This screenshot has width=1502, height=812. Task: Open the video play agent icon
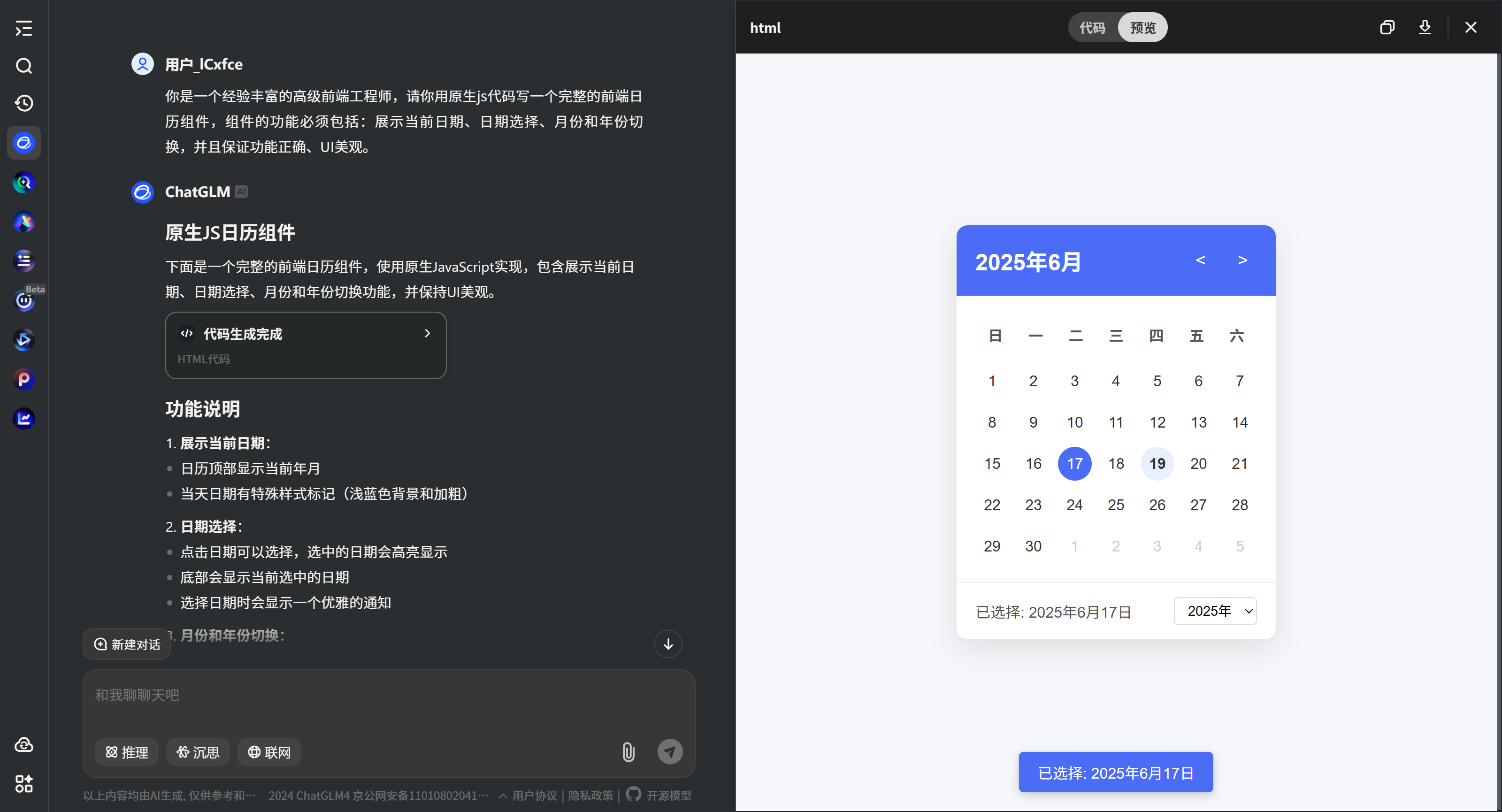coord(24,340)
